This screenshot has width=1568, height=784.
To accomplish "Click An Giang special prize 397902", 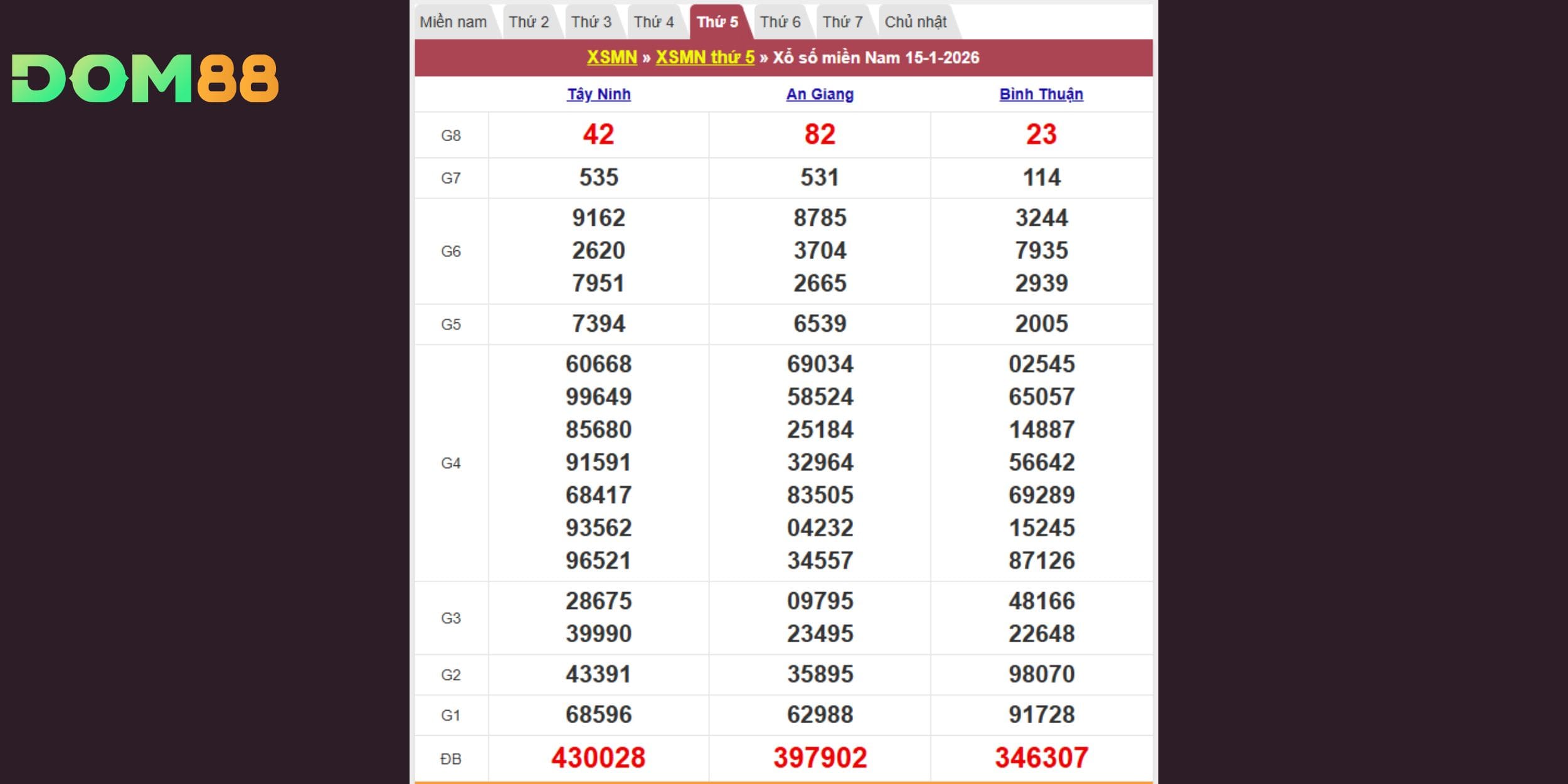I will [x=820, y=758].
